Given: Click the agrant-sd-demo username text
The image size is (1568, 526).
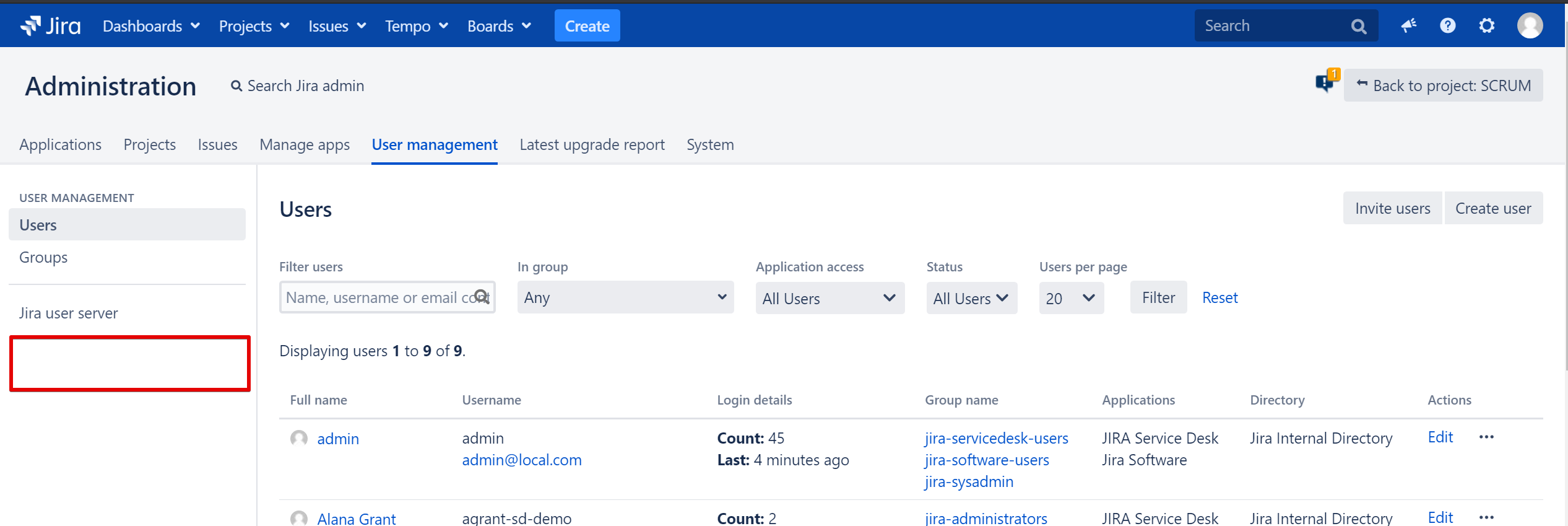Looking at the screenshot, I should coord(517,518).
